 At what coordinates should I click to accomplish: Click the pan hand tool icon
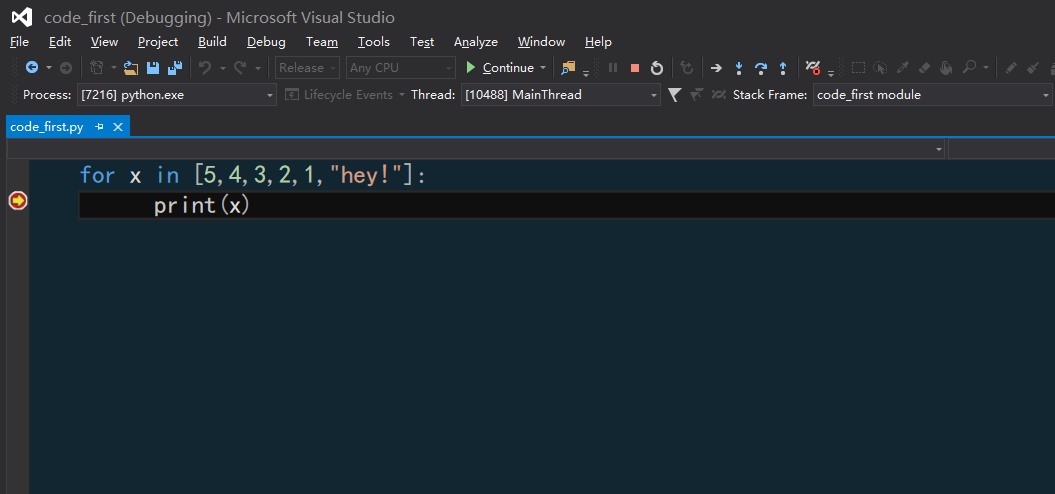tap(947, 67)
